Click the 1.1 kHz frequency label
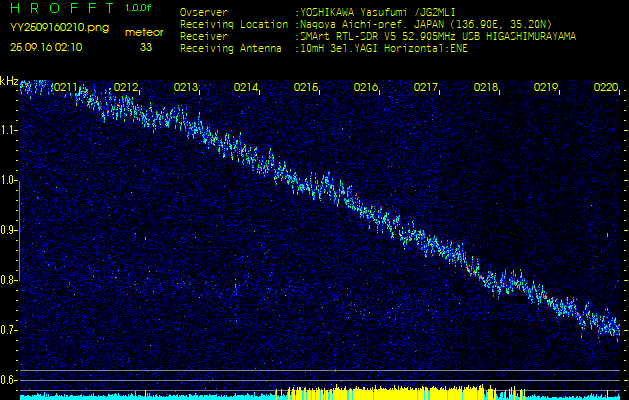 coord(9,130)
